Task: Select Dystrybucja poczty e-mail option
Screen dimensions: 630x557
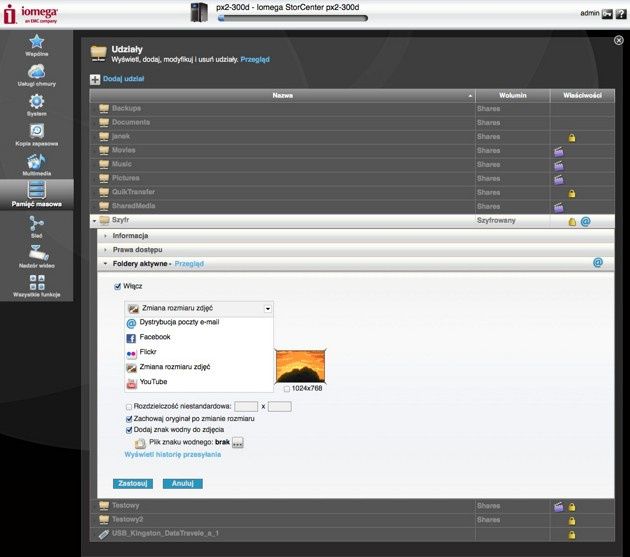Action: pyautogui.click(x=199, y=323)
